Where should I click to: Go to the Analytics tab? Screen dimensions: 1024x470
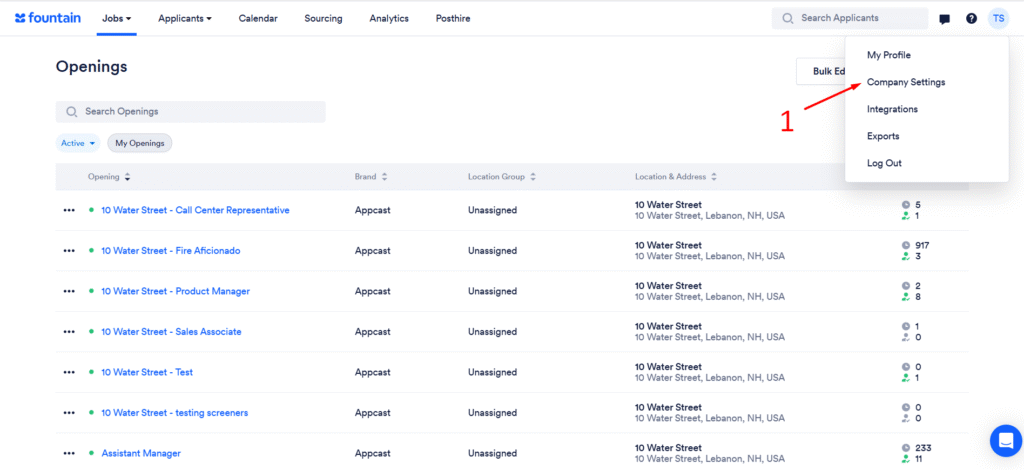(389, 18)
